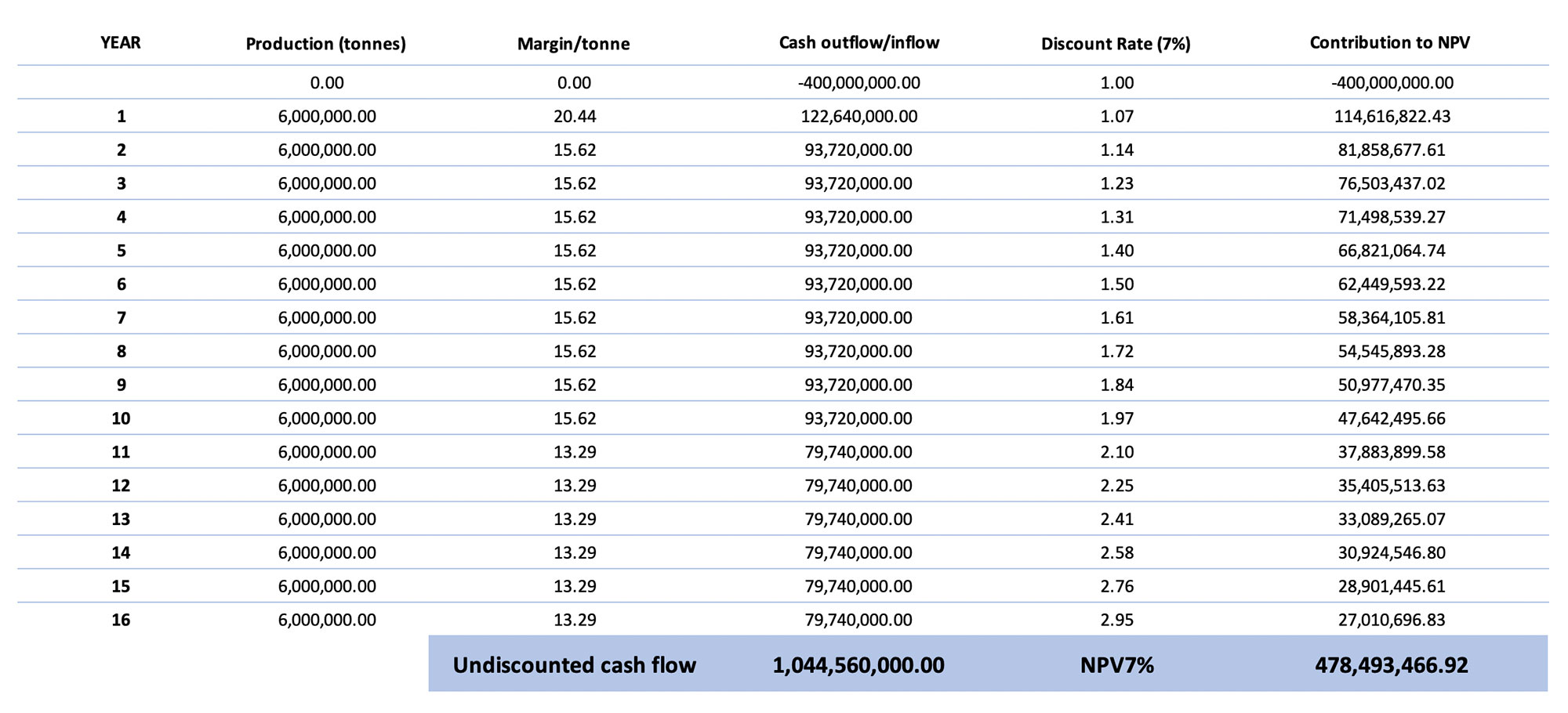Image resolution: width=1568 pixels, height=713 pixels.
Task: Select discount rate 1.72
Action: pos(1117,351)
